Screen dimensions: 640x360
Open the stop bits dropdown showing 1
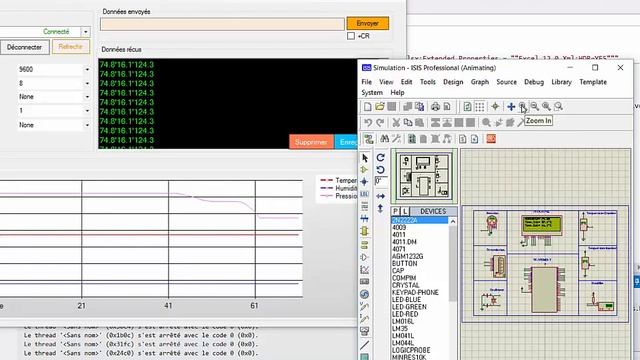(87, 111)
